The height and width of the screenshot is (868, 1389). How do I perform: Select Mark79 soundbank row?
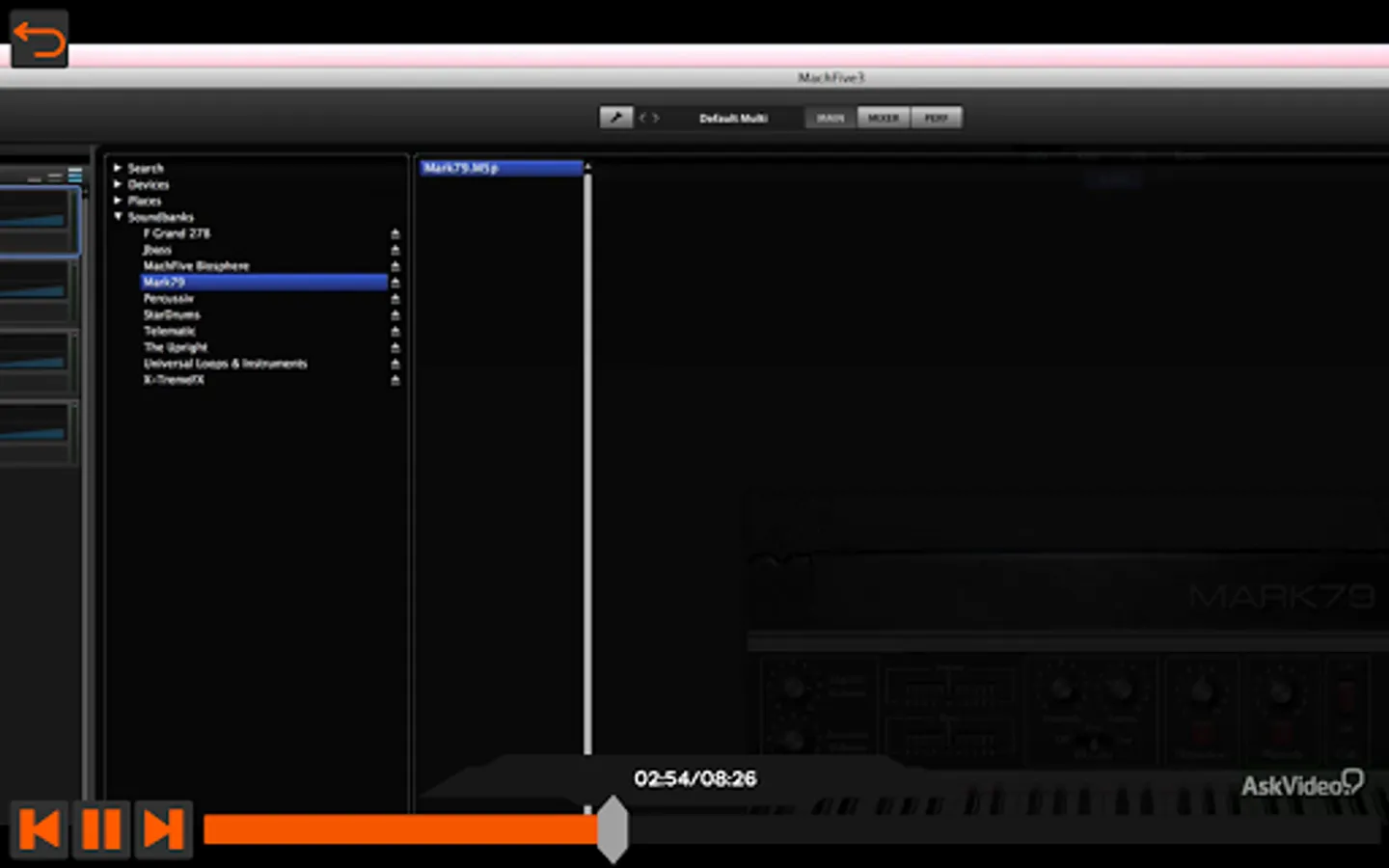[264, 283]
